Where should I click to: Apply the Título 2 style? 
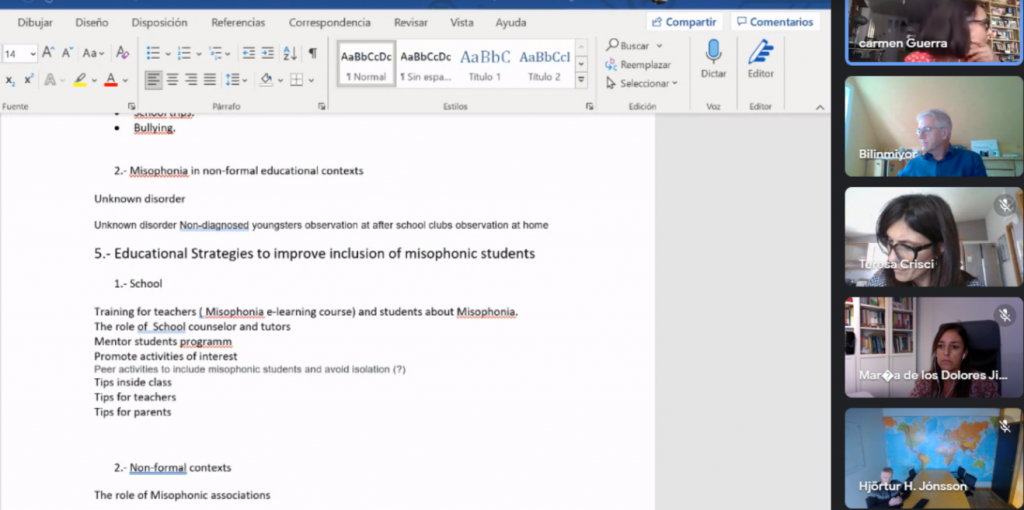pos(544,64)
